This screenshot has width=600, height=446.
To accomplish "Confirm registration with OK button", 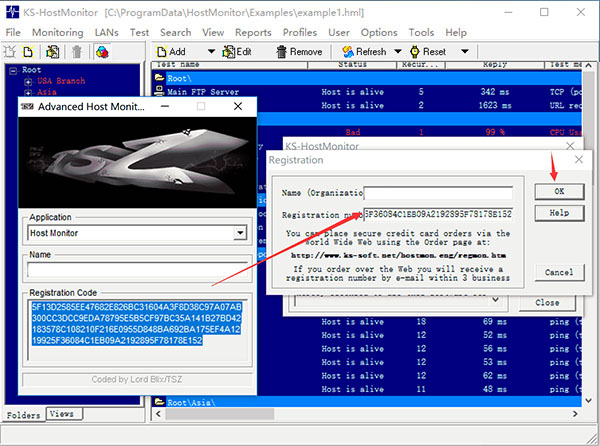I will [x=559, y=191].
